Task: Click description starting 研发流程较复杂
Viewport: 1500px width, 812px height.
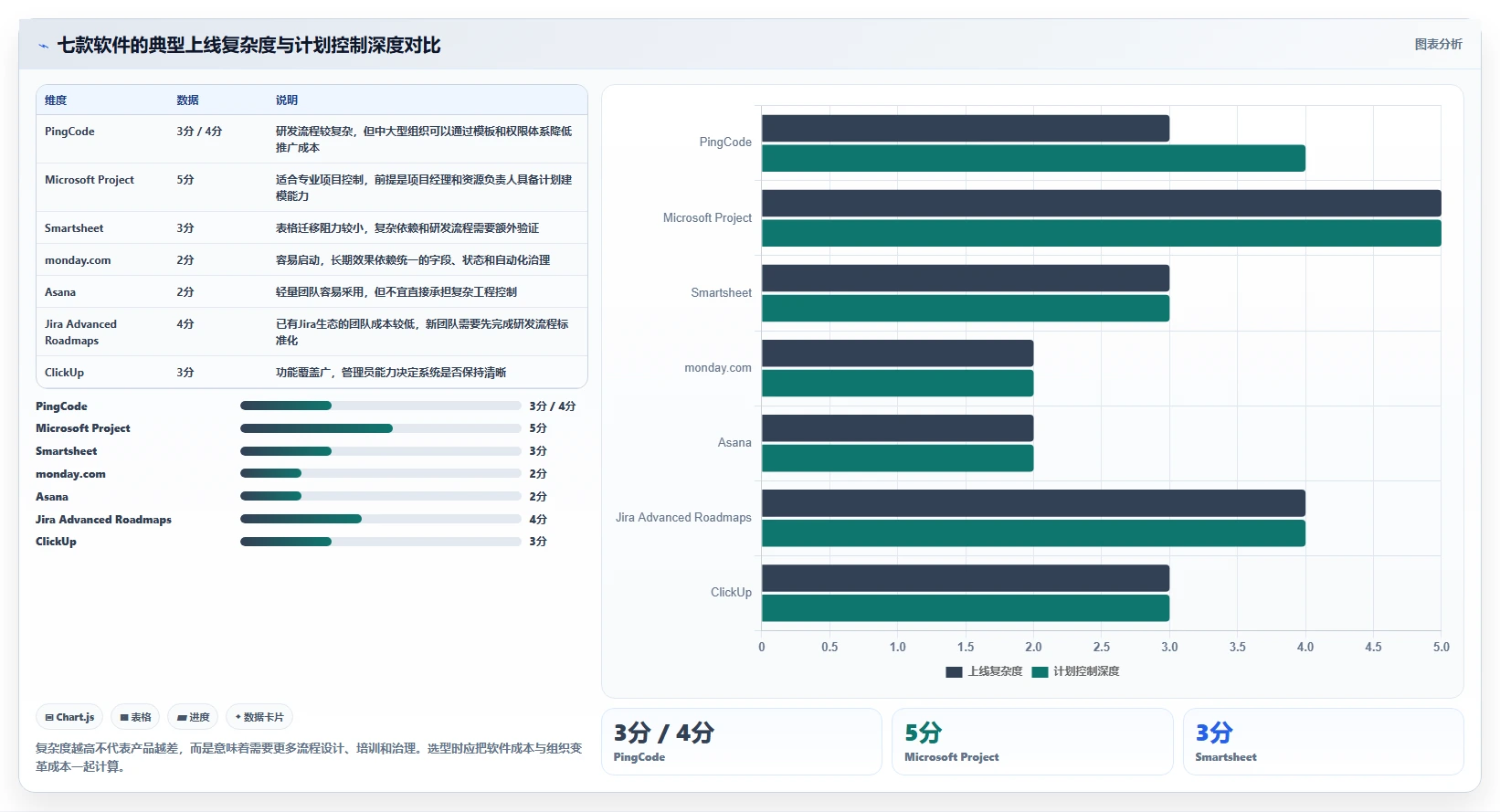Action: pos(424,140)
